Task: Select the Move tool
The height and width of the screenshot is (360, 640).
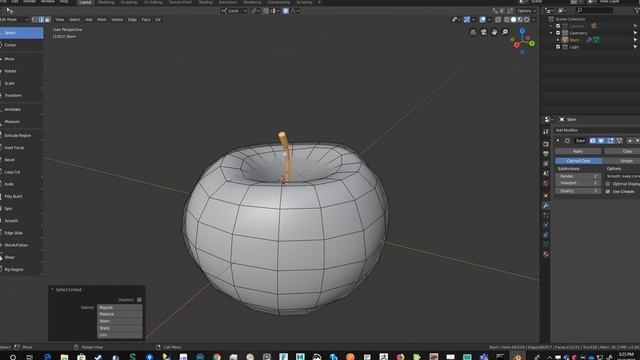Action: (21, 59)
